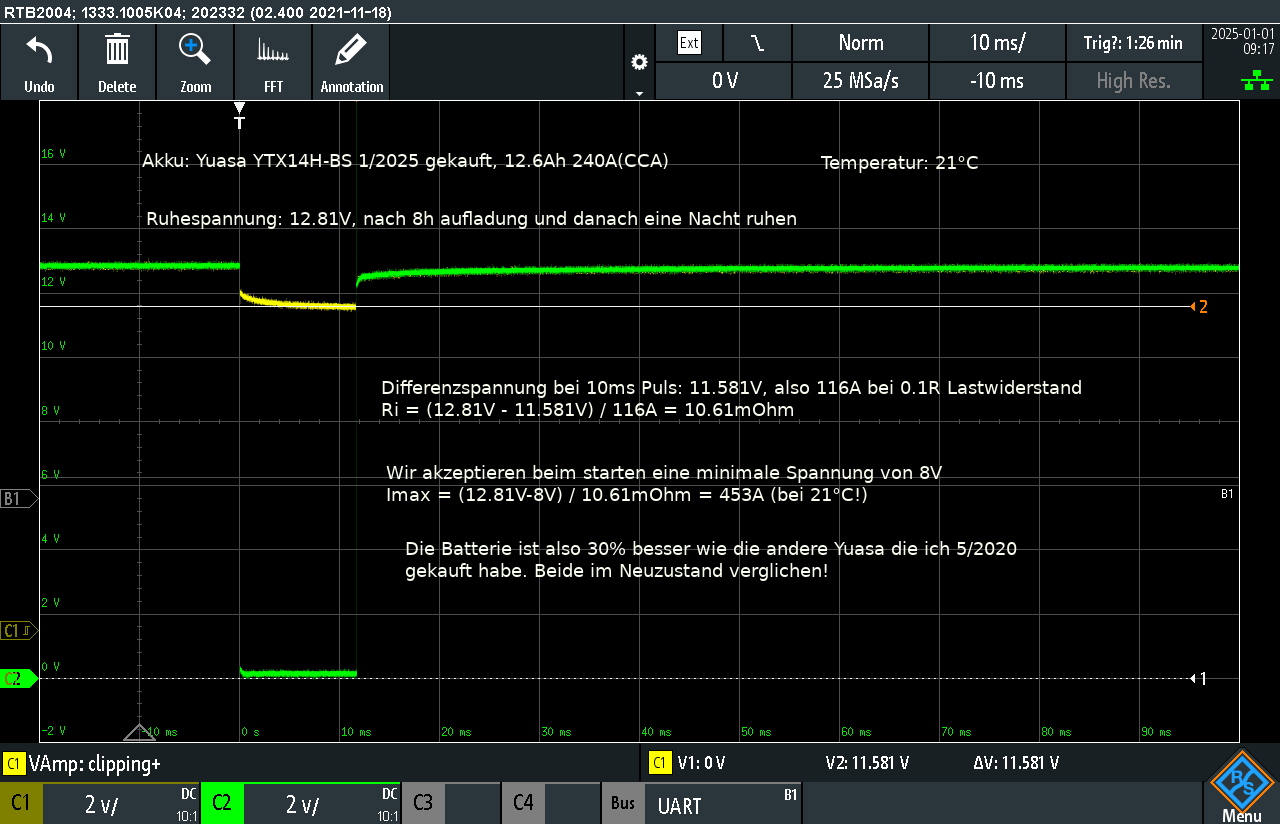Click the 0 V trigger level field
Image resolution: width=1280 pixels, height=824 pixels.
click(x=724, y=81)
